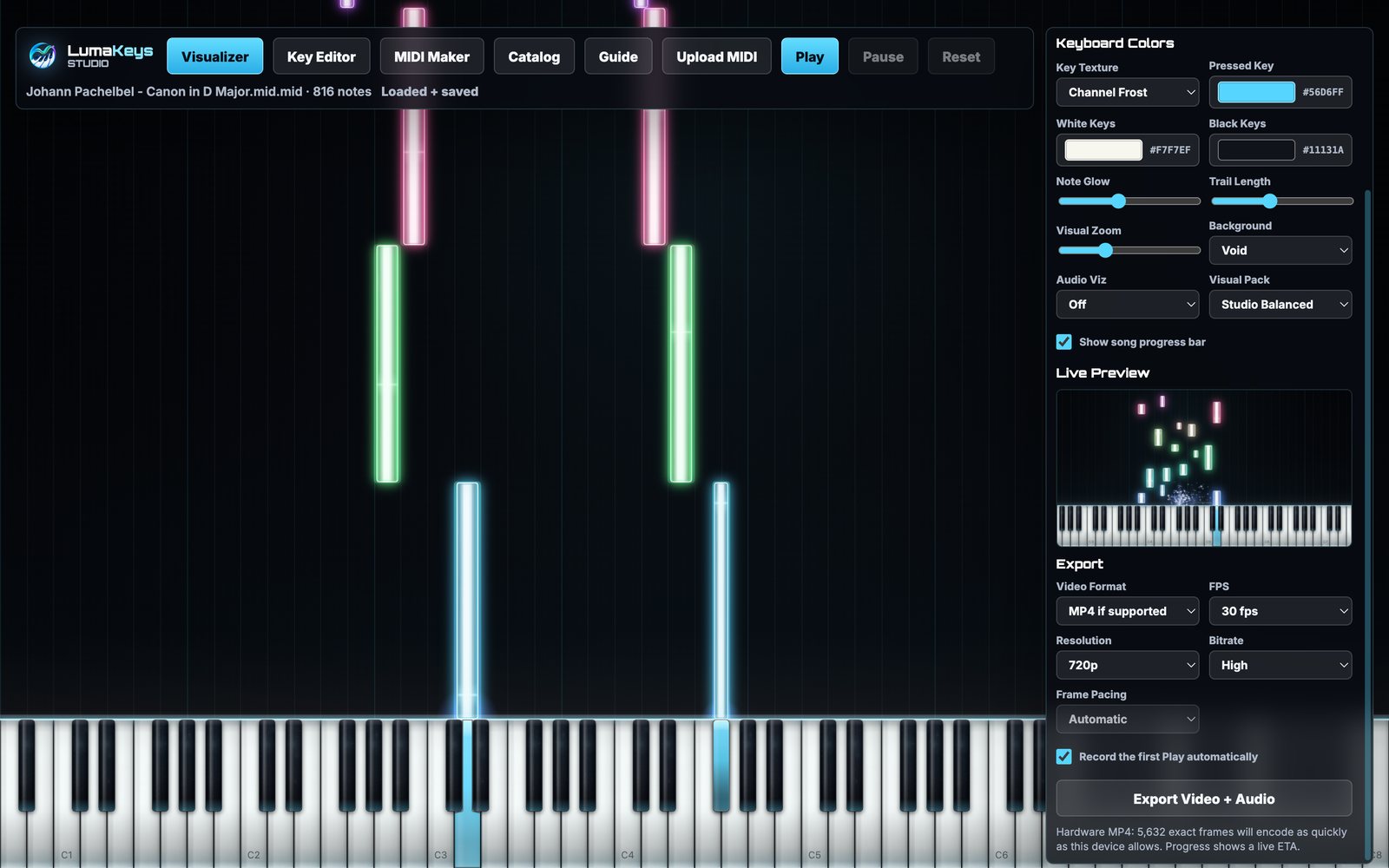Pick the Pressed Key color swatch
The width and height of the screenshot is (1389, 868).
coord(1256,92)
